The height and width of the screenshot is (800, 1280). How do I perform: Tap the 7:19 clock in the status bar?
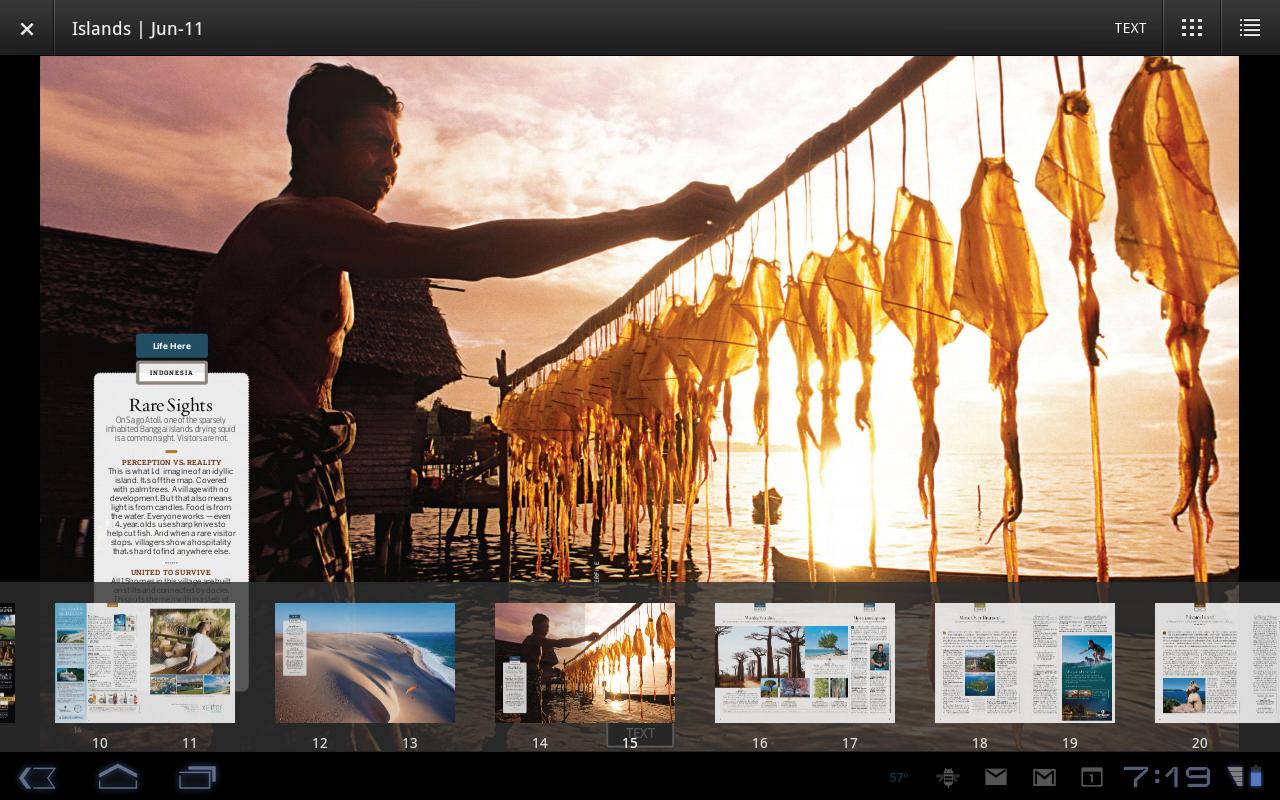(x=1168, y=777)
